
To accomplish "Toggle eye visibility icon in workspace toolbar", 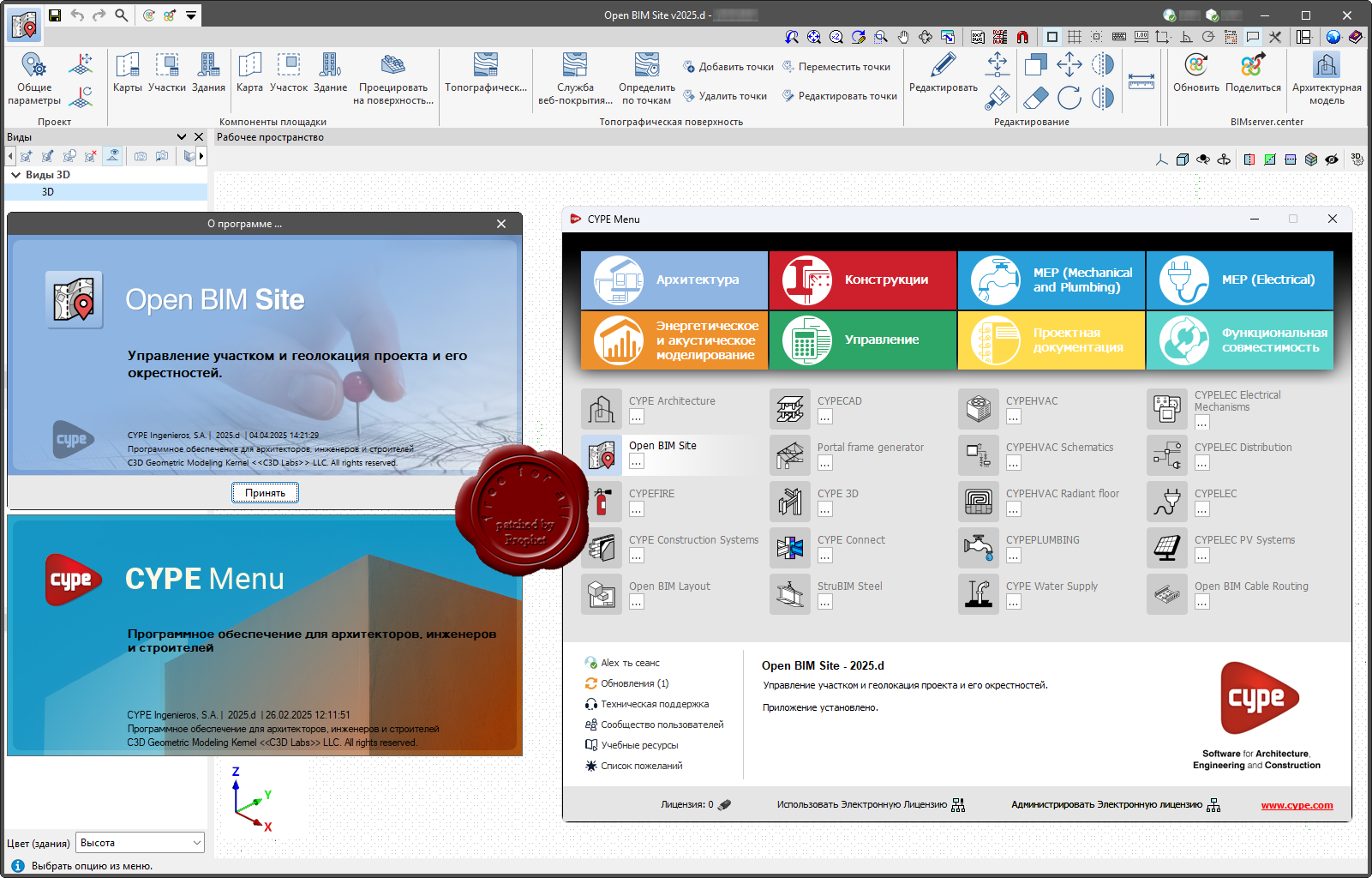I will coord(1332,159).
